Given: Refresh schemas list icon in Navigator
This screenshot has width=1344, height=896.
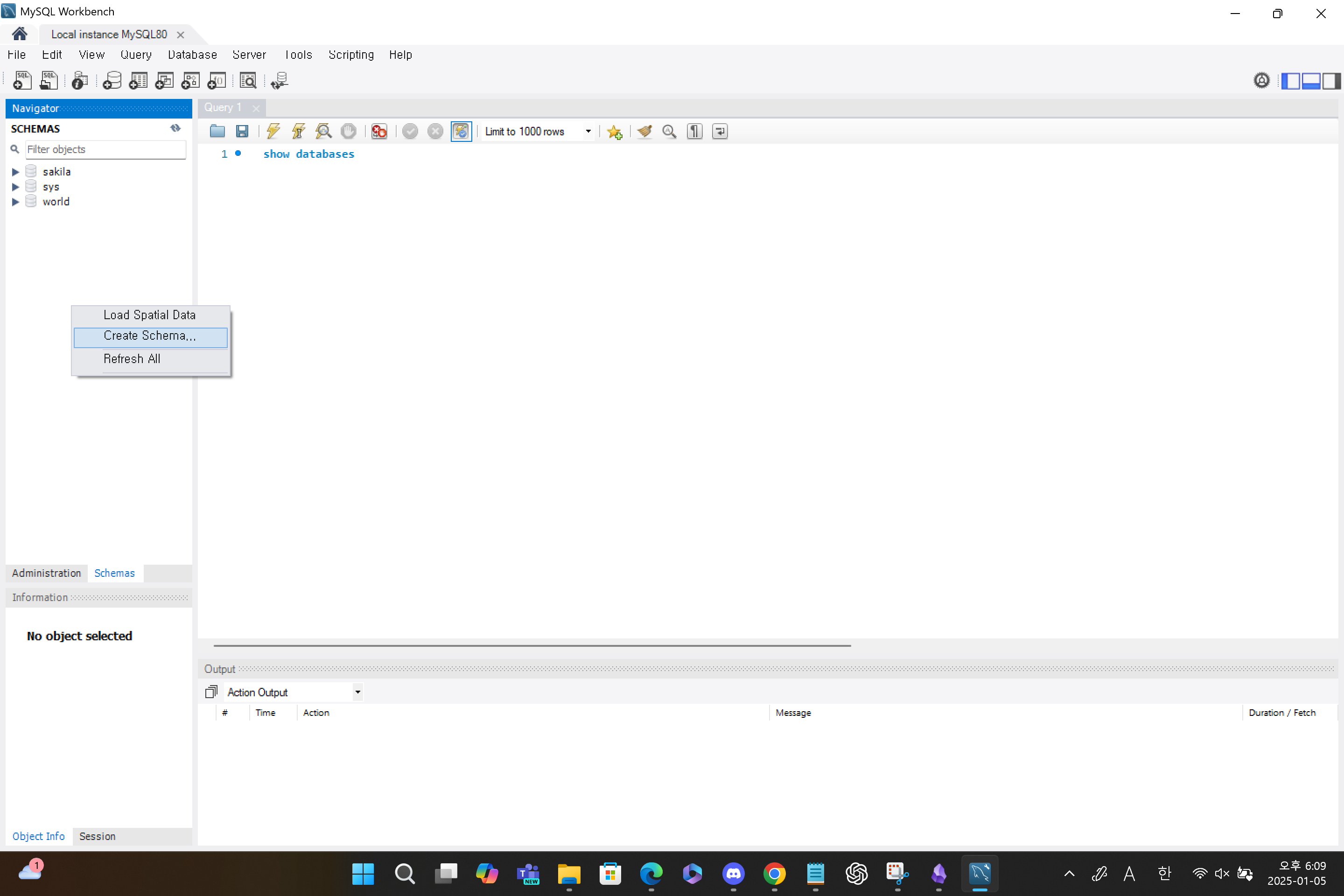Looking at the screenshot, I should click(x=175, y=128).
